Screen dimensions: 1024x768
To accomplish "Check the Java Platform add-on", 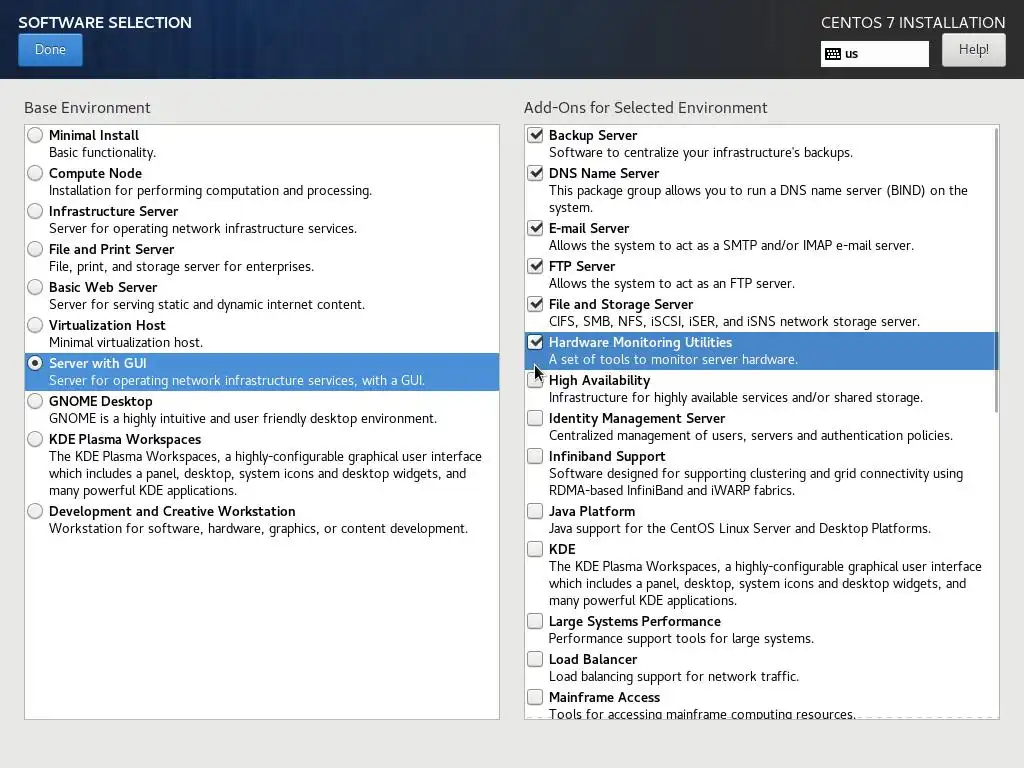I will (x=535, y=511).
